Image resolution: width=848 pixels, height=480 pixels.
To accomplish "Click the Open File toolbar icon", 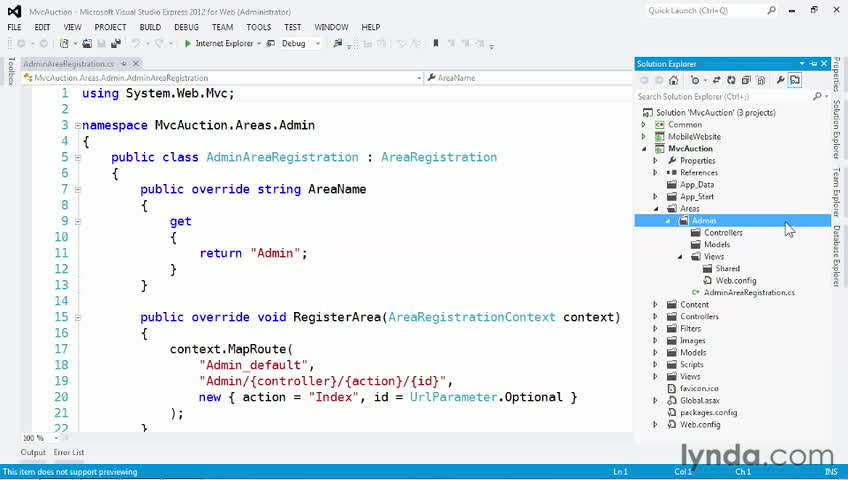I will pyautogui.click(x=87, y=43).
